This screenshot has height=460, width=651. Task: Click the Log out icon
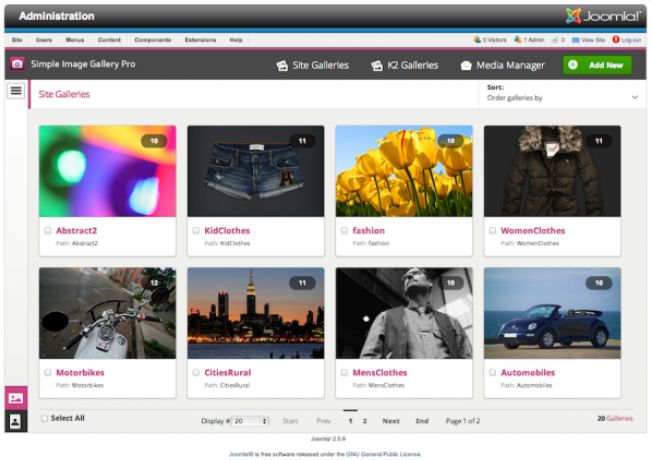[616, 39]
